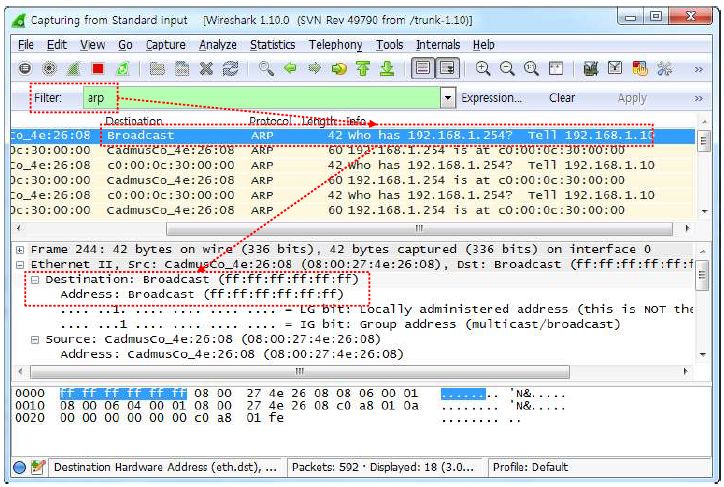
Task: Go back in packet history arrow
Action: (290, 69)
